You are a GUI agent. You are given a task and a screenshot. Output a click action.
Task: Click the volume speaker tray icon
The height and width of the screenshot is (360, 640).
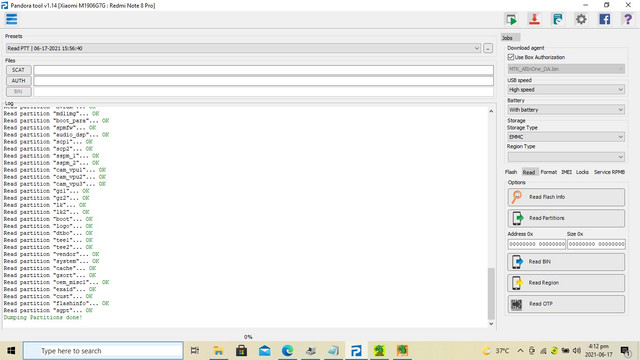click(577, 351)
